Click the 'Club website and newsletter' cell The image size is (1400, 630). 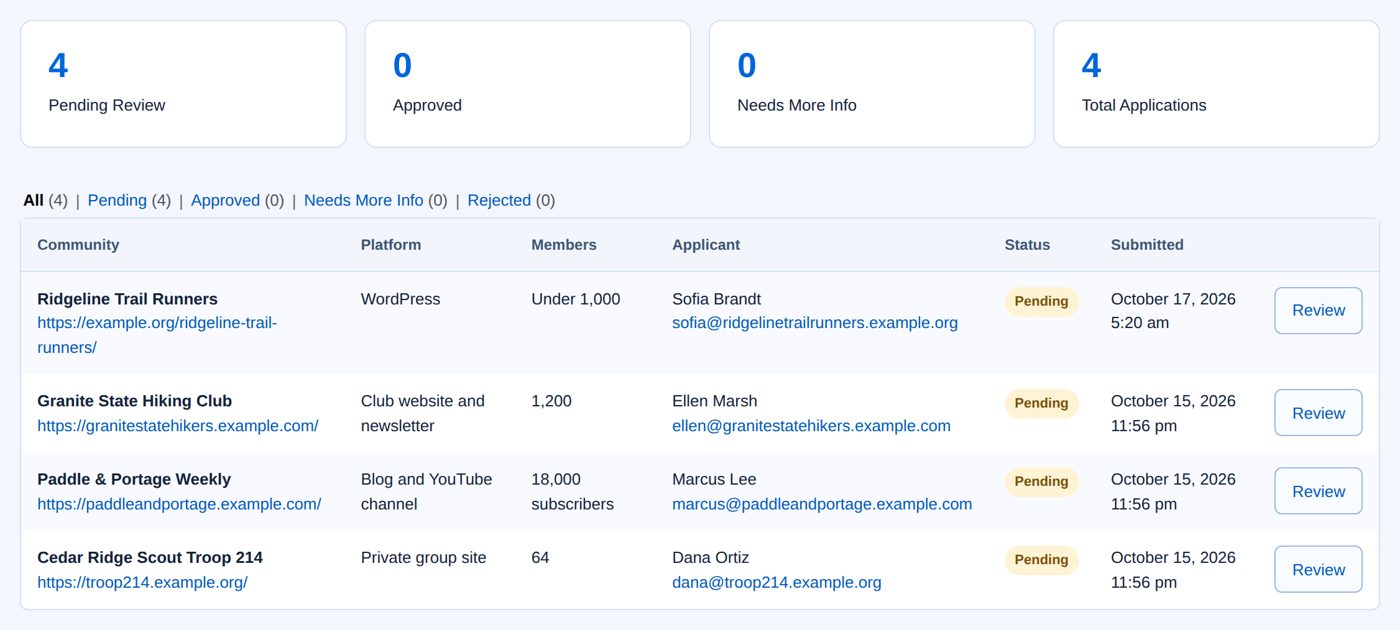pyautogui.click(x=423, y=413)
